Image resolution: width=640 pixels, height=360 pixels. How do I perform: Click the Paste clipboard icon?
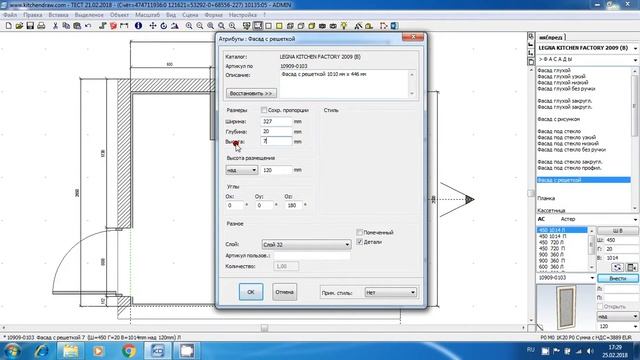(x=77, y=26)
